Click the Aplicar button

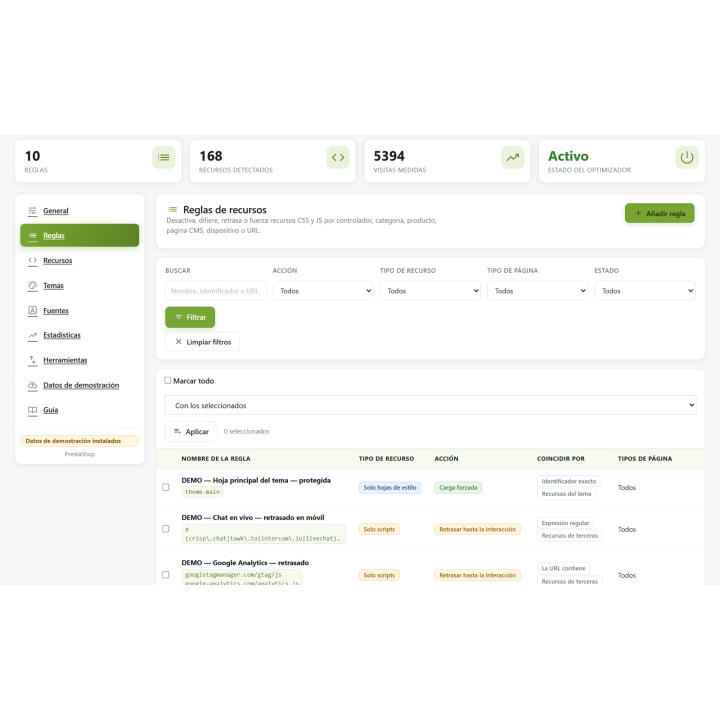click(191, 432)
